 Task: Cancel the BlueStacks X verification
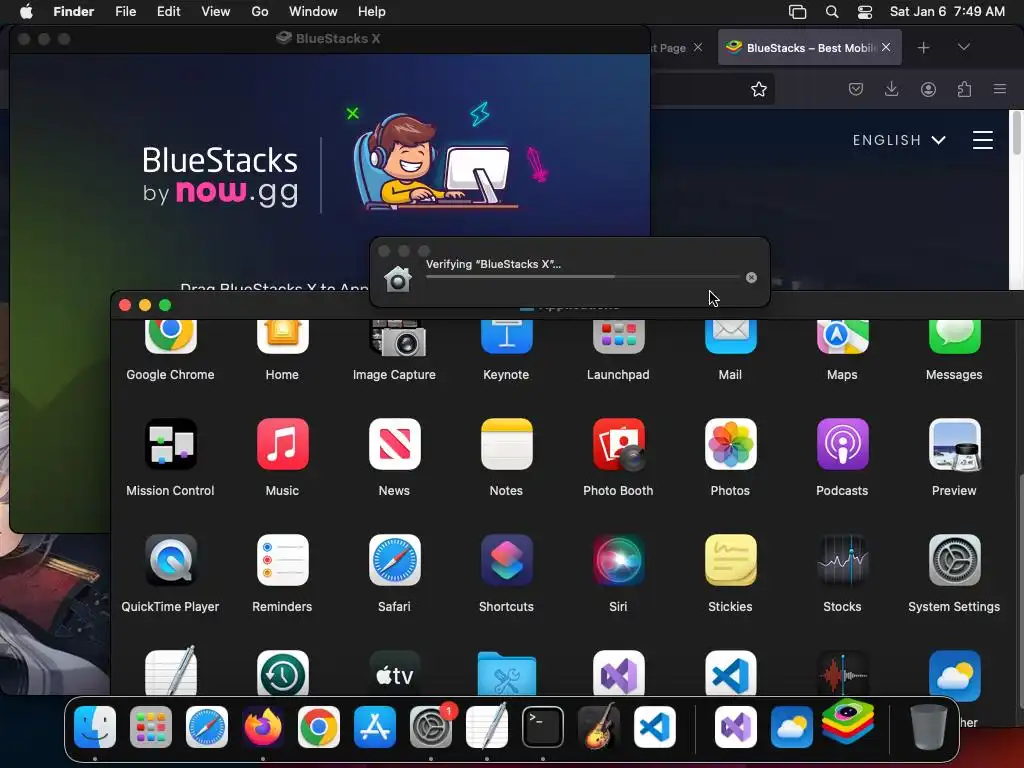pos(751,278)
